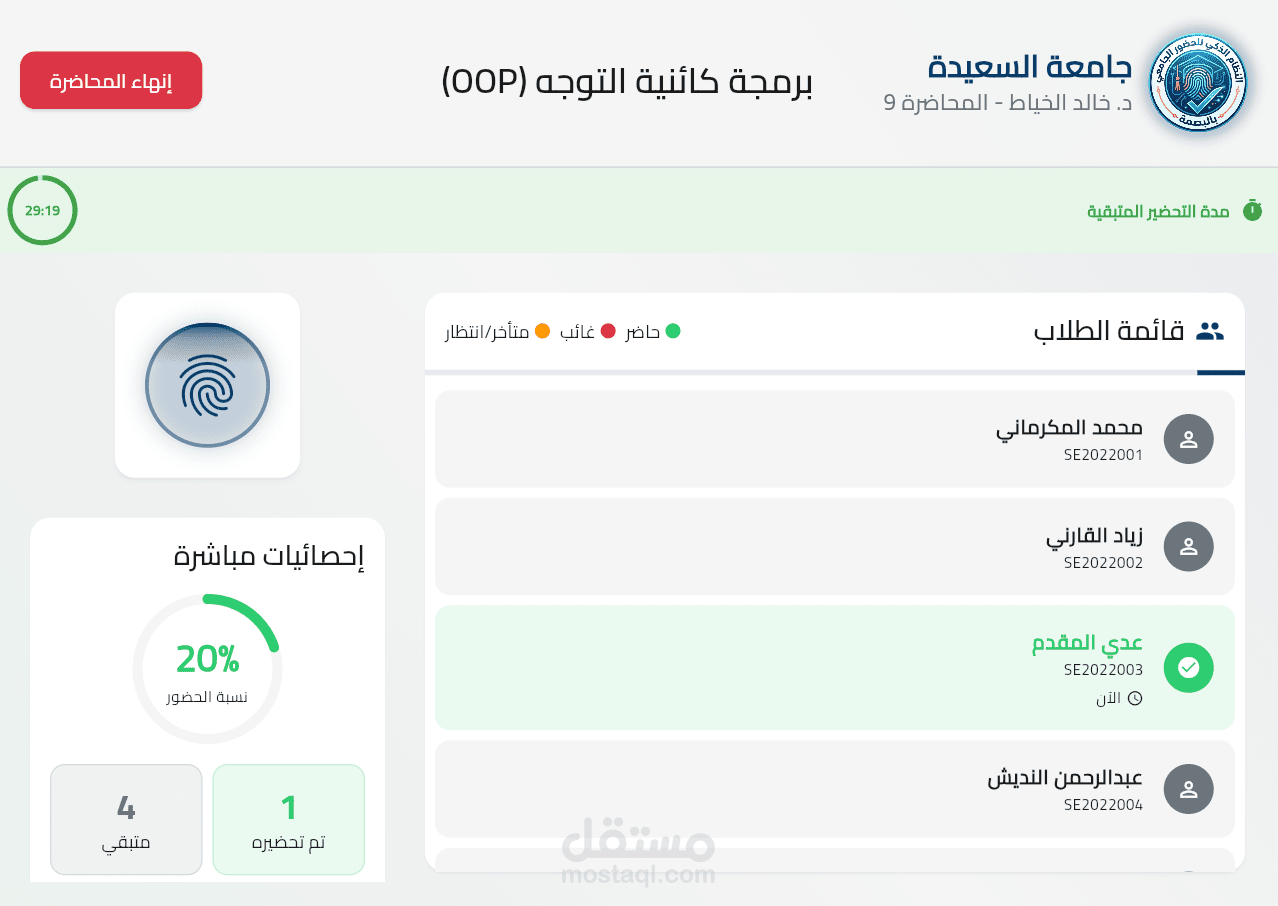Screen dimensions: 1278x906
Task: Click avatar icon of زياد القارني
Action: (1189, 546)
